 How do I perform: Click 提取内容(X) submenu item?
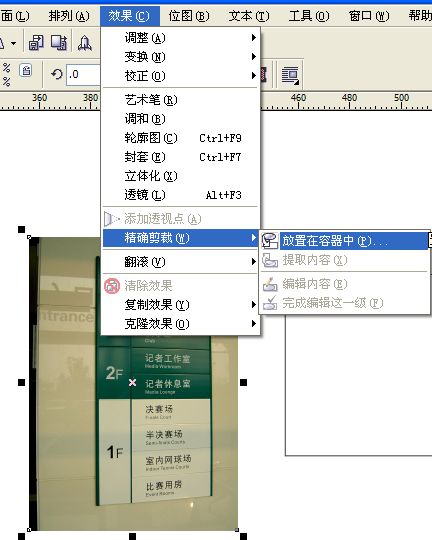344,260
